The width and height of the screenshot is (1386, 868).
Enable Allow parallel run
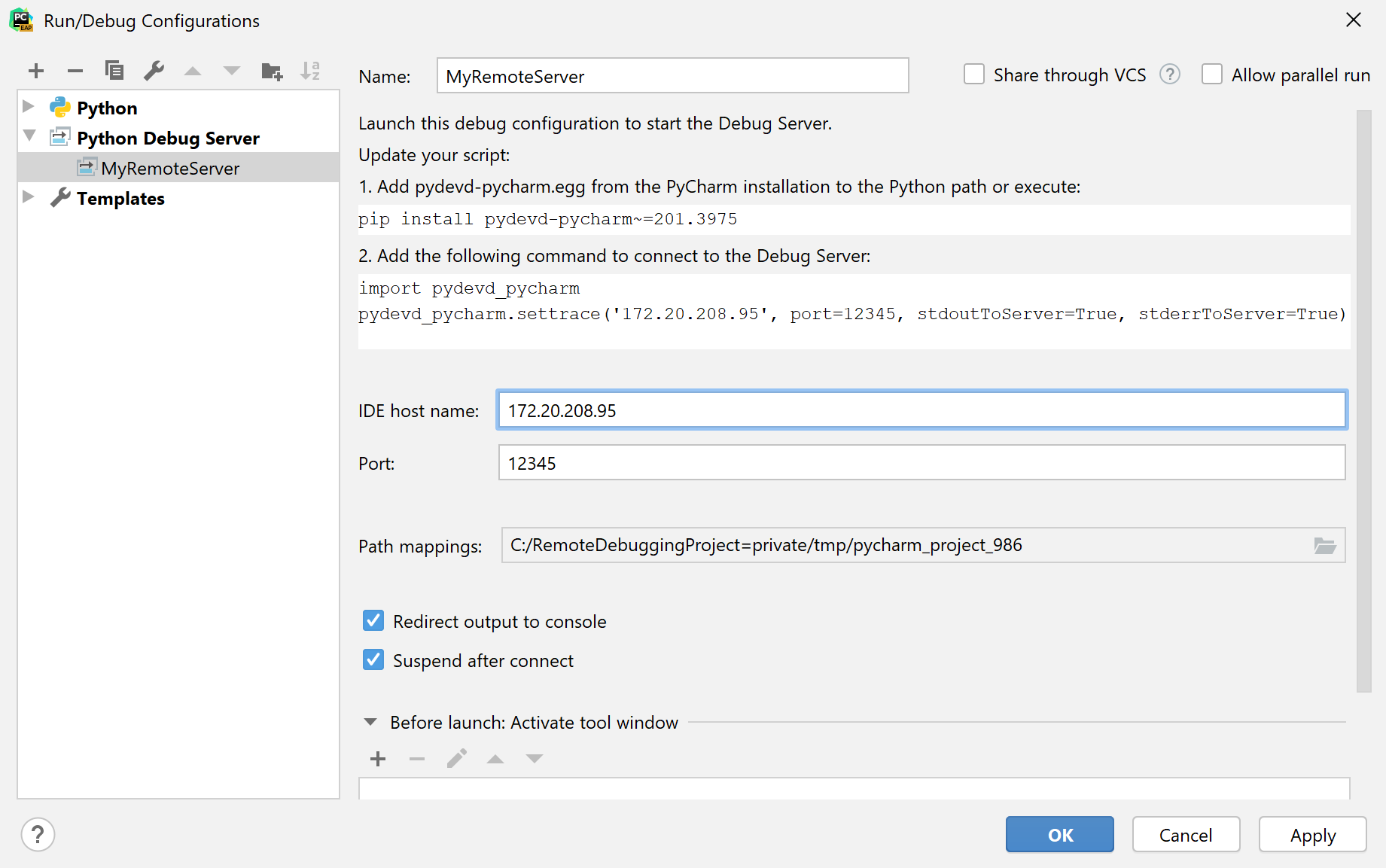click(1212, 74)
